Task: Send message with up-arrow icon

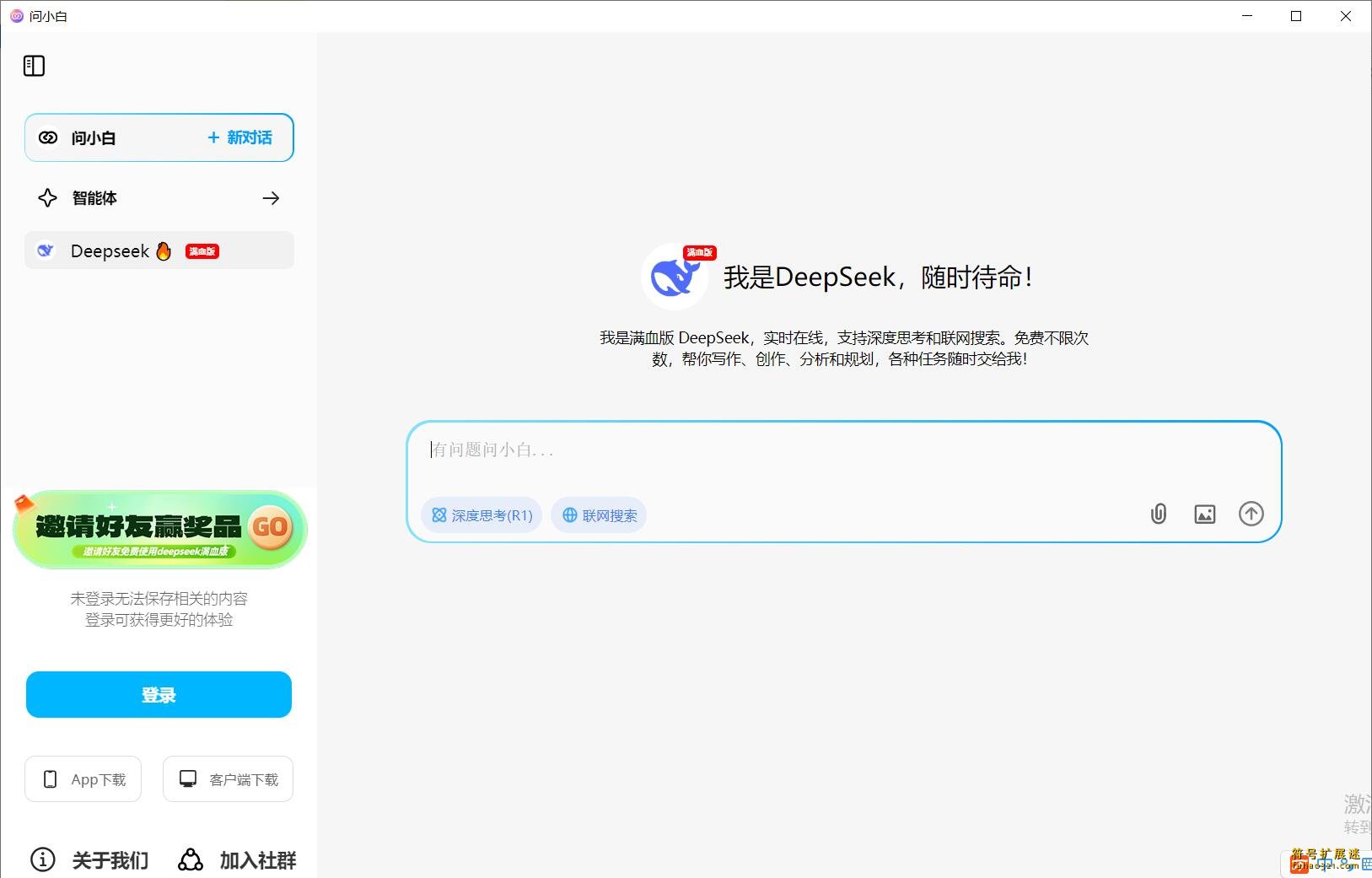Action: [1251, 514]
